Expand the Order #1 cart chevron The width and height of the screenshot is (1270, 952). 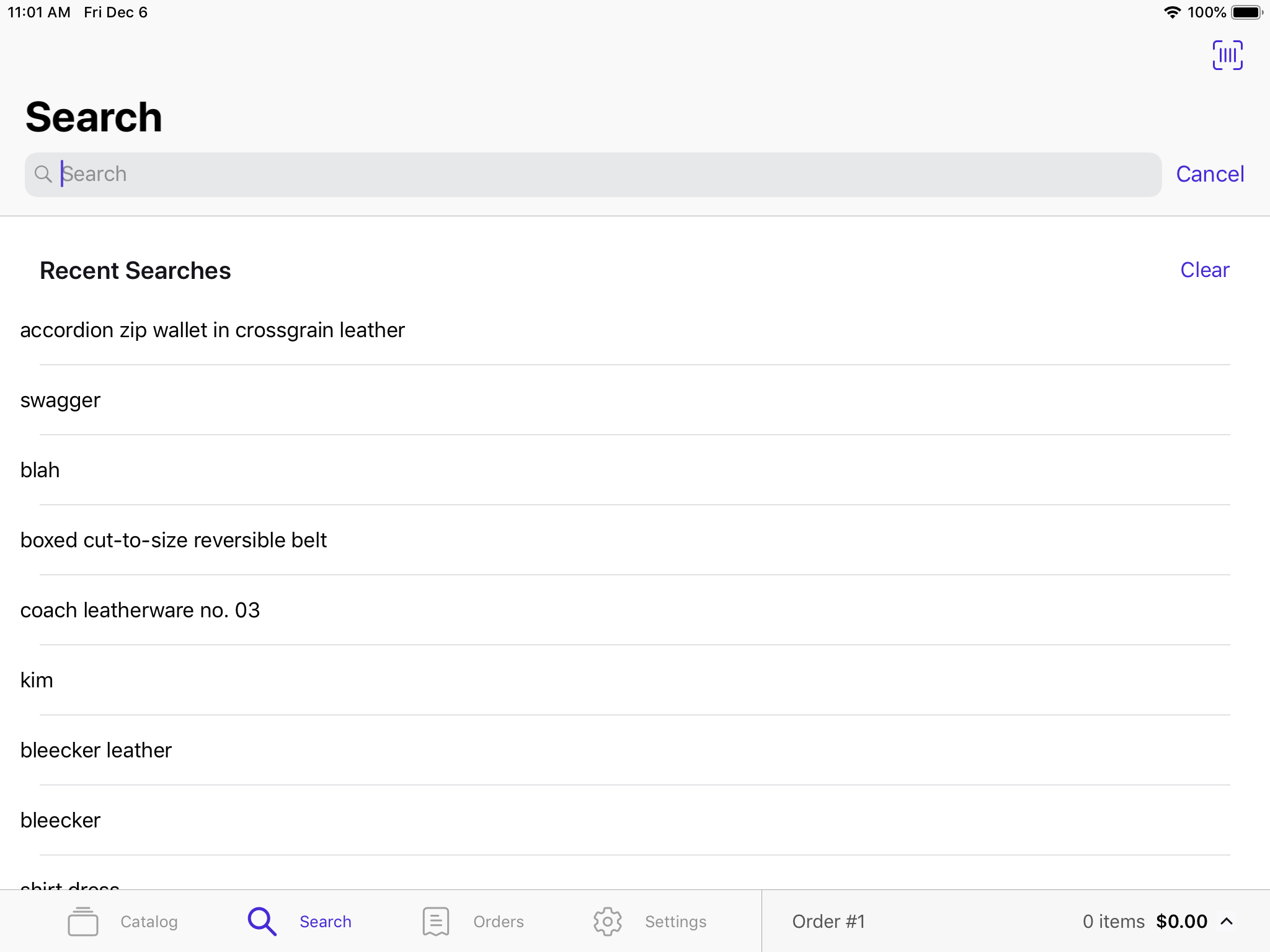(x=1227, y=922)
